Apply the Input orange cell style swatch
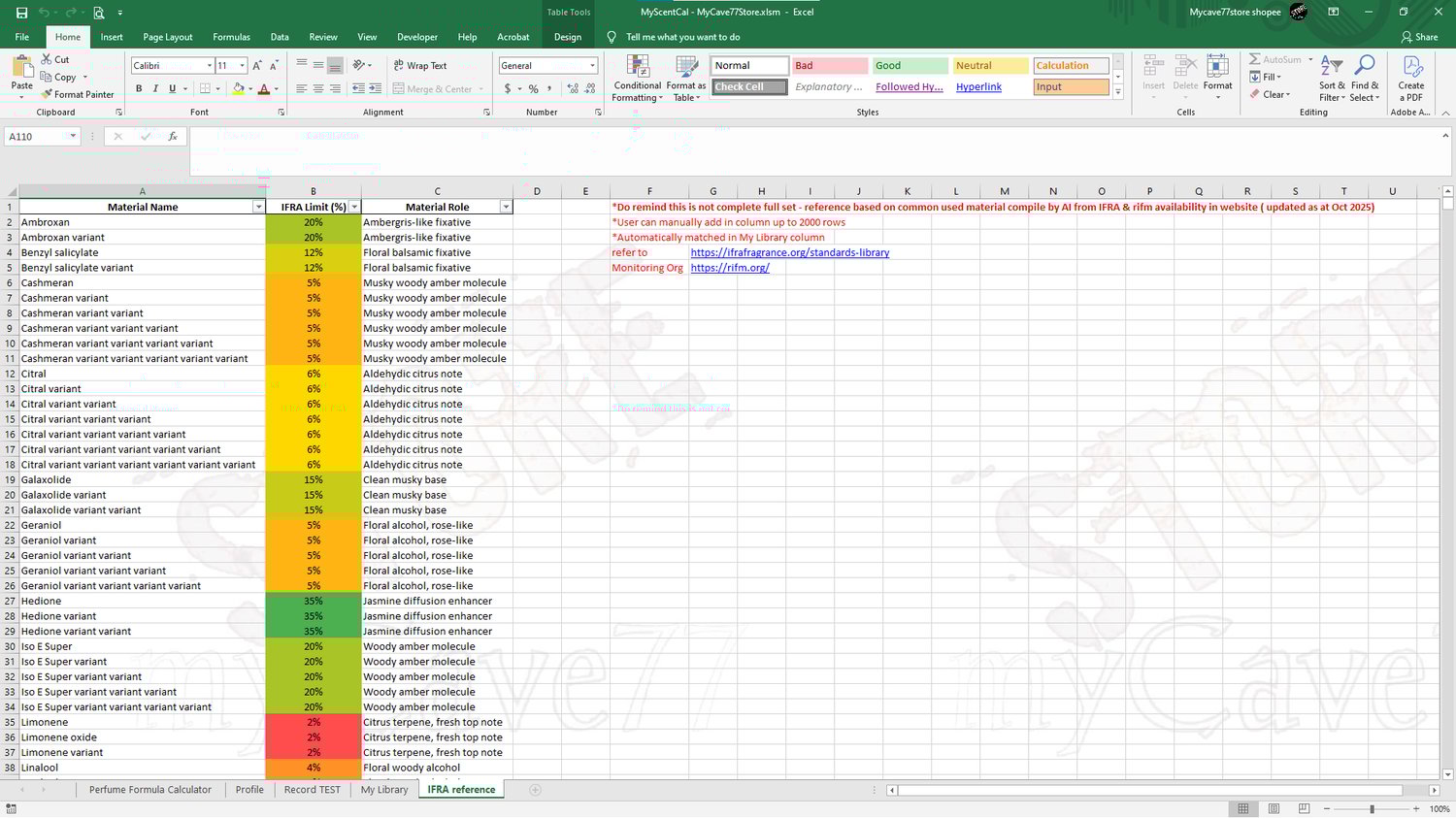 pos(1071,86)
